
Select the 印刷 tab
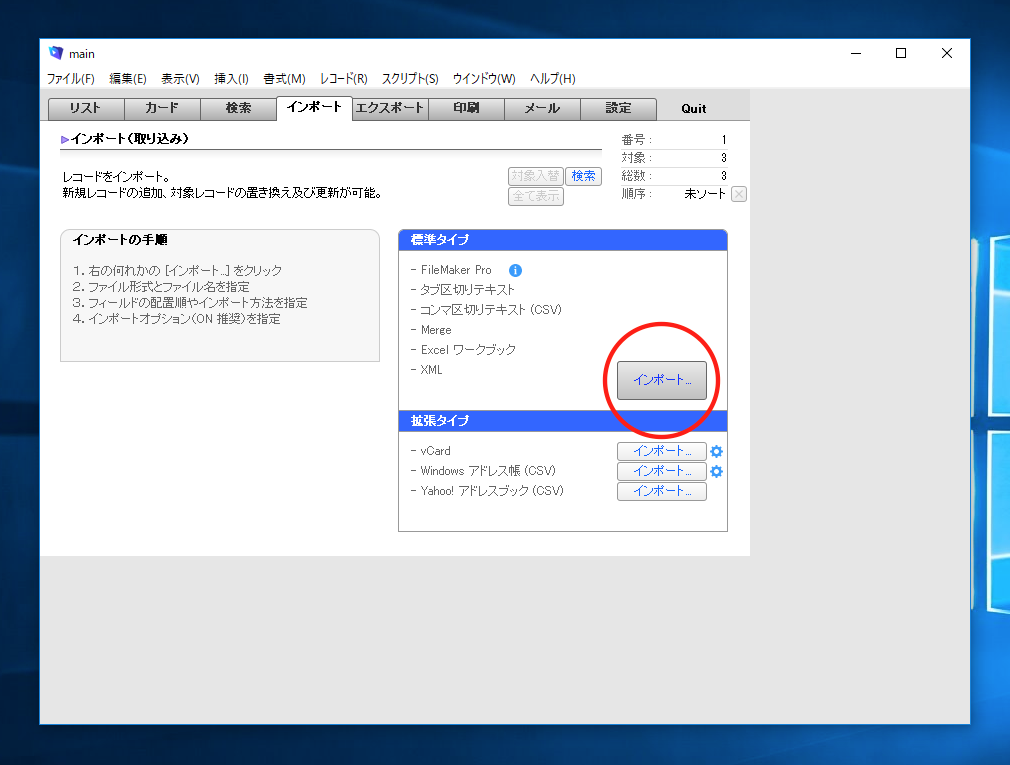(x=466, y=109)
